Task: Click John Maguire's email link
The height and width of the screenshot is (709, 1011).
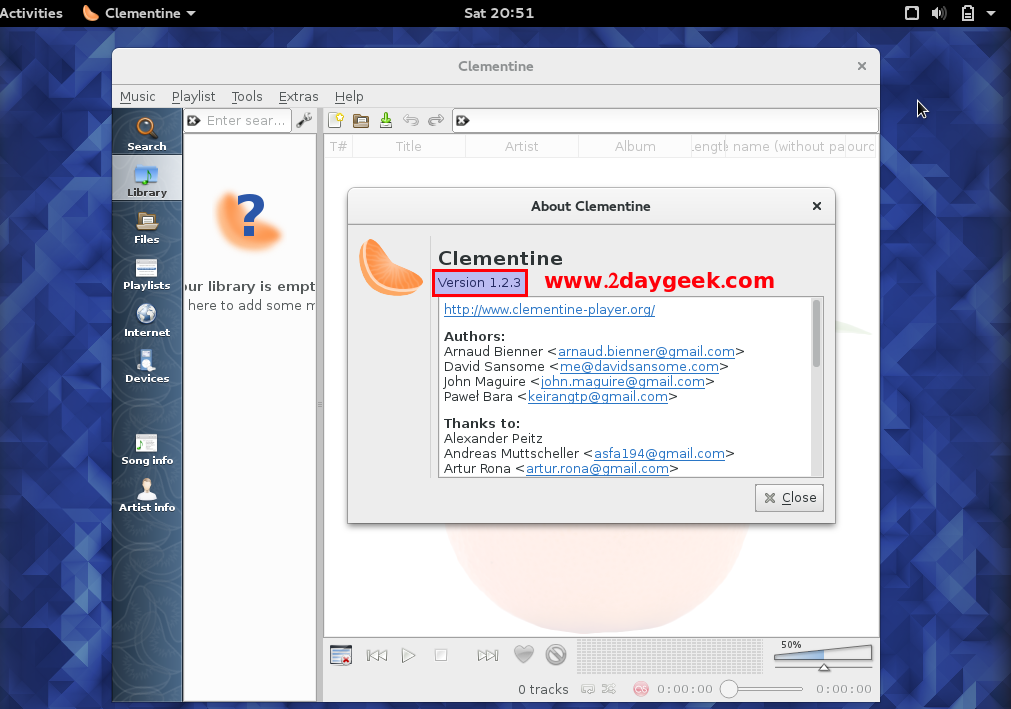Action: [x=623, y=382]
